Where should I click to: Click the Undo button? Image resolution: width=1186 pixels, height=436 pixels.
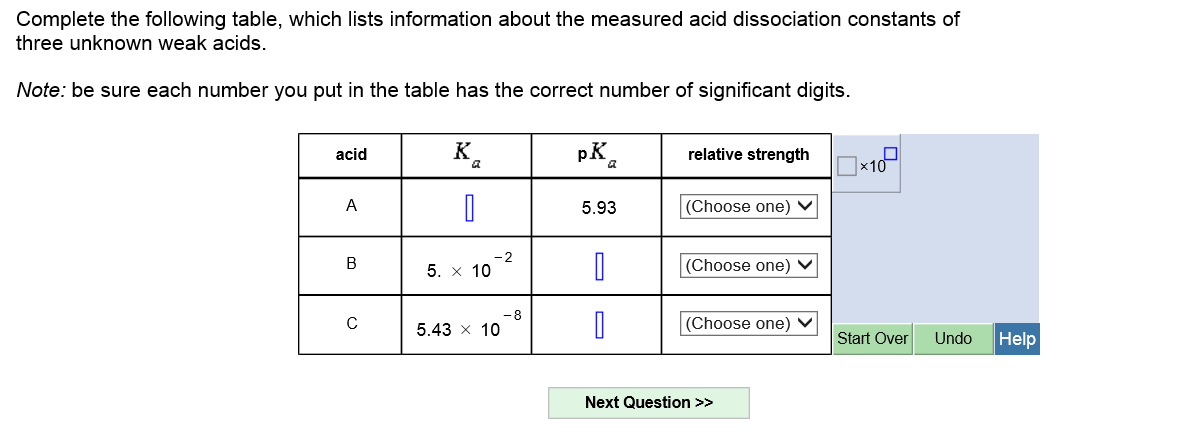952,339
